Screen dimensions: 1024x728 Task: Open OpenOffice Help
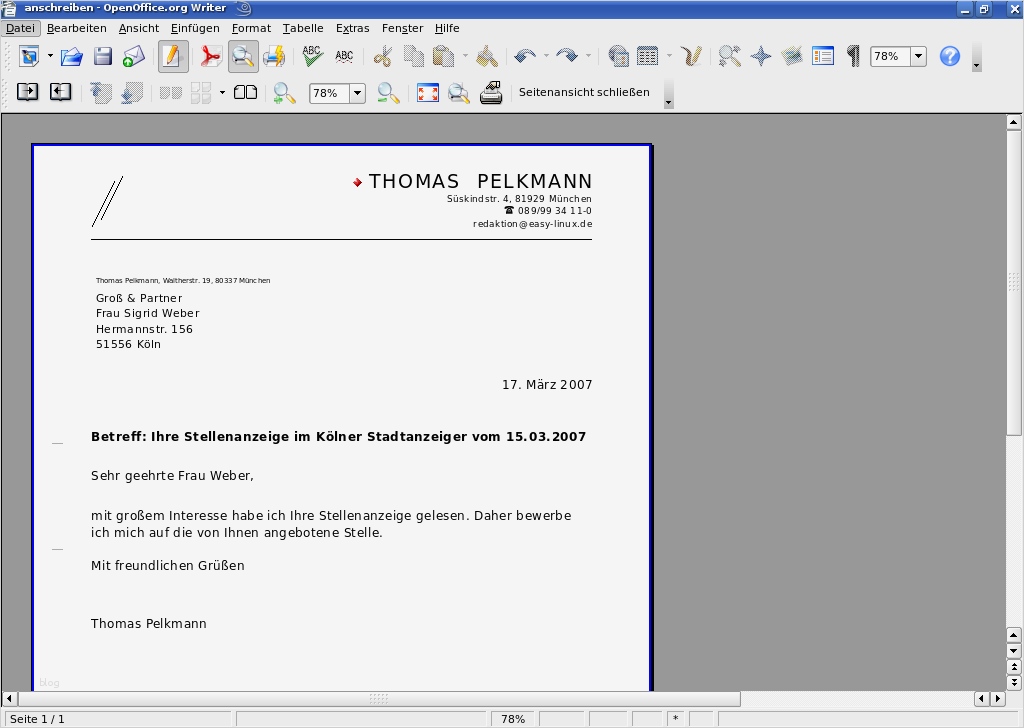click(x=948, y=57)
